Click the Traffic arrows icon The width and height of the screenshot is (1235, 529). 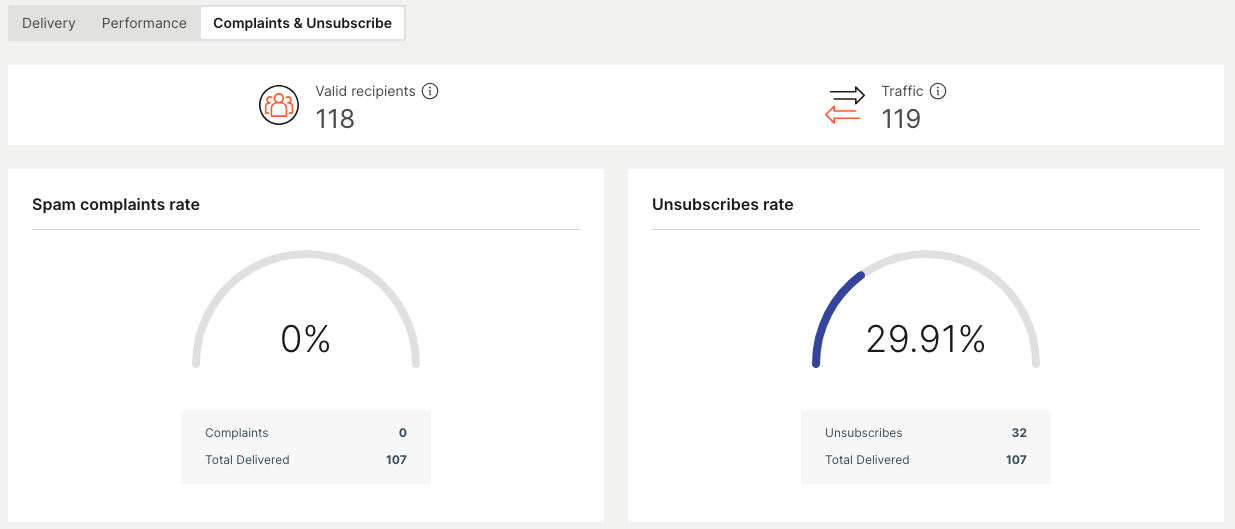[x=845, y=105]
